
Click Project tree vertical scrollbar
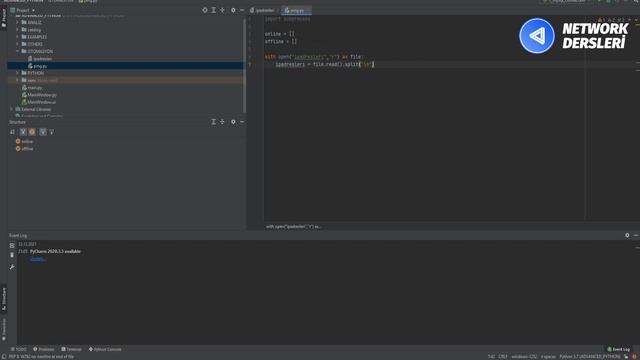click(x=244, y=65)
